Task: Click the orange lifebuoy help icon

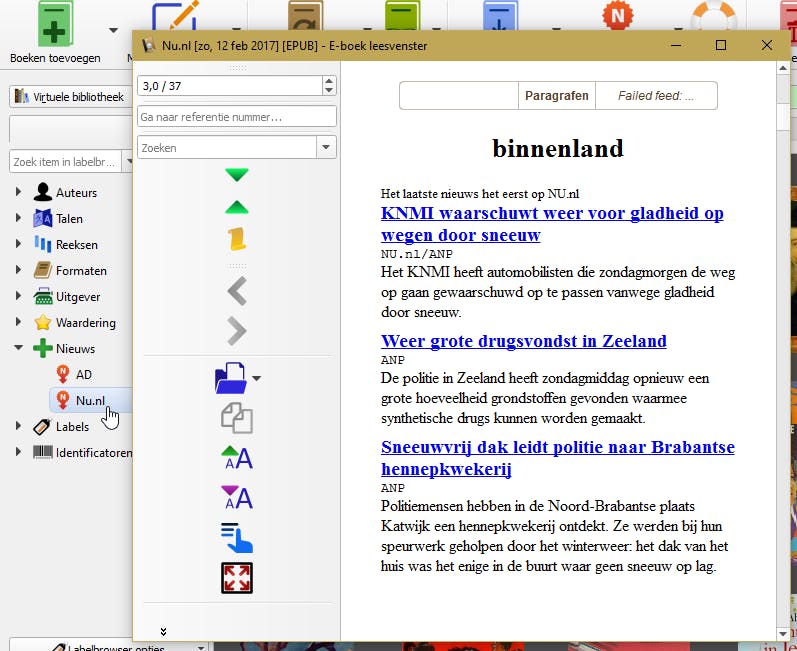Action: [714, 15]
